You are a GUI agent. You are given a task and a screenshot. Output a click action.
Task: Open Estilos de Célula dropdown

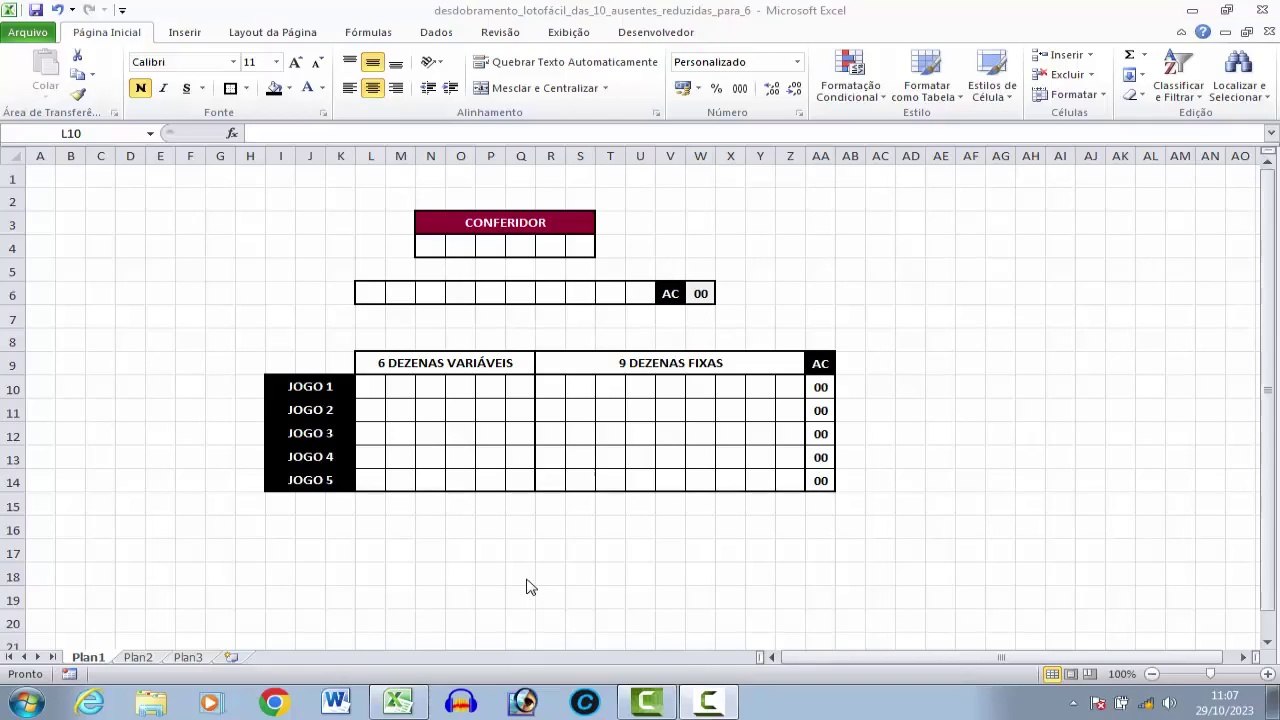(991, 76)
